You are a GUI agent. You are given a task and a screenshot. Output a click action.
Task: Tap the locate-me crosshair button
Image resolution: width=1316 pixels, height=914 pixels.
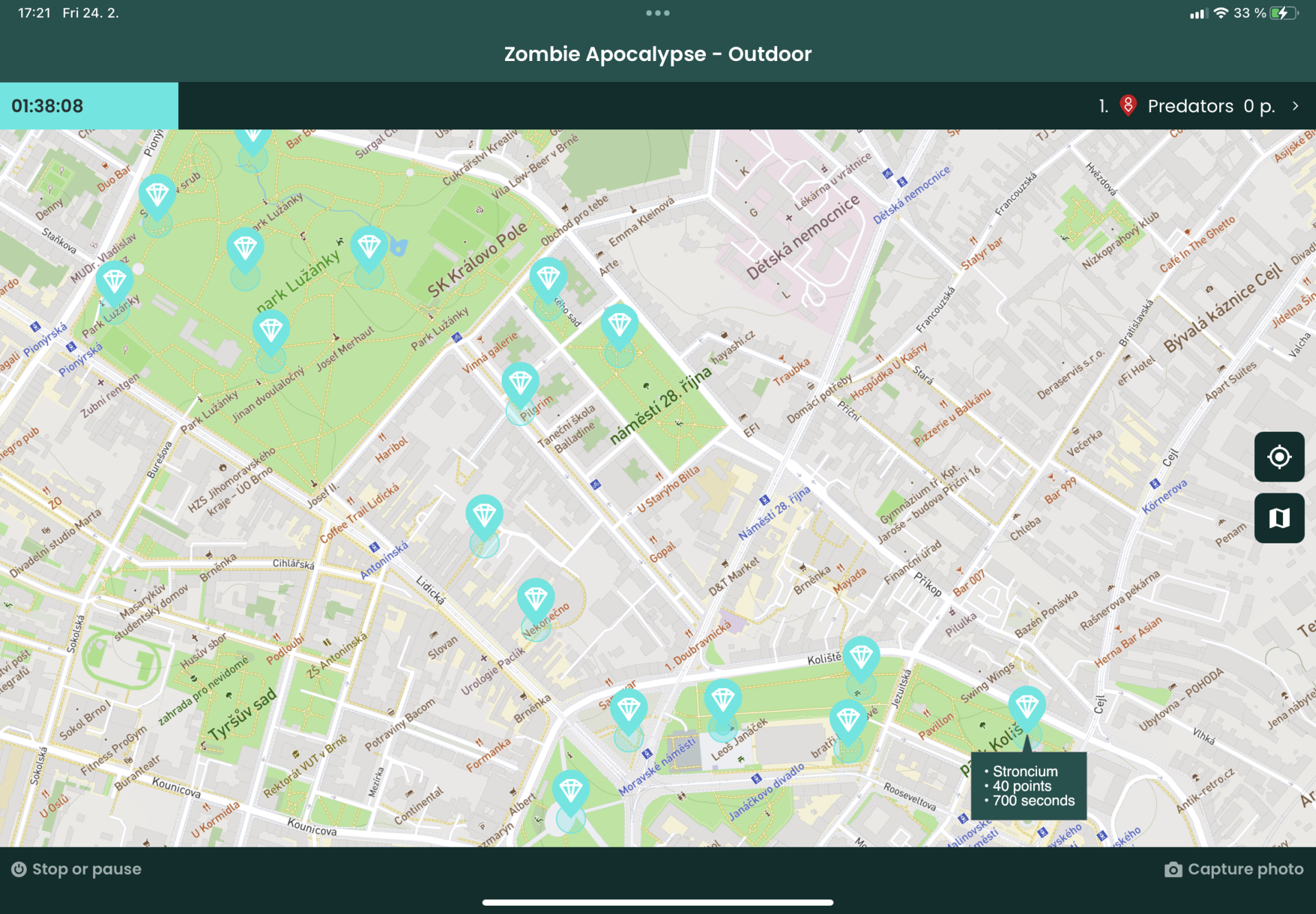click(1279, 457)
